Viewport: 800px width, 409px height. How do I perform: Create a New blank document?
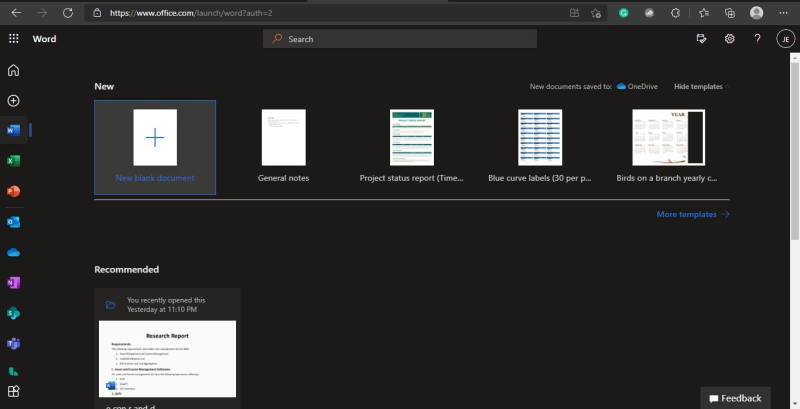pos(155,147)
